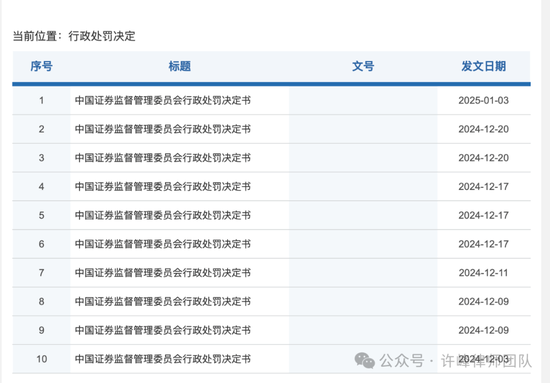
Task: Open the penalty decision in row 4
Action: click(163, 187)
